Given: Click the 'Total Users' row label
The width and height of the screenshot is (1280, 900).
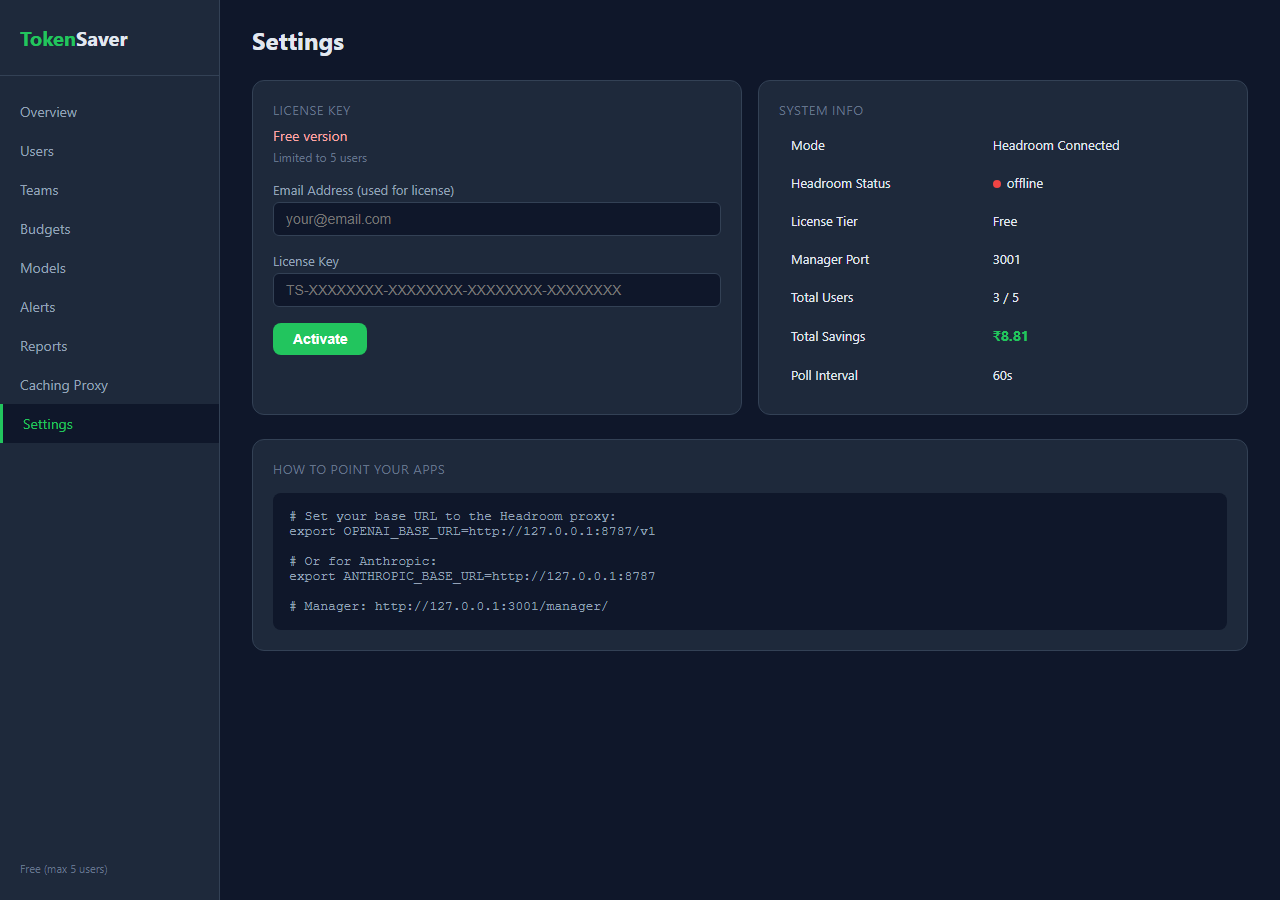Looking at the screenshot, I should [x=822, y=298].
